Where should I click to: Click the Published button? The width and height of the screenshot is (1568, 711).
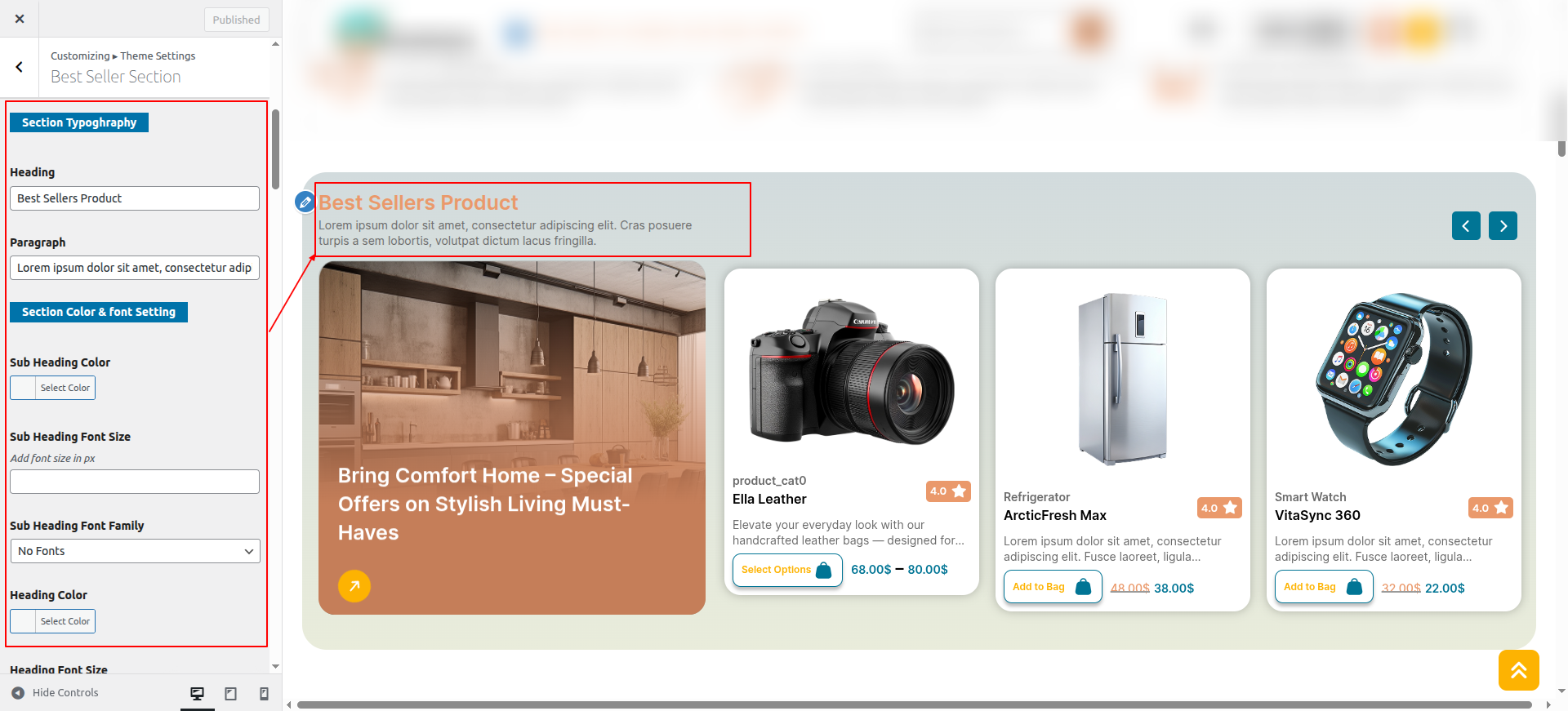(236, 20)
